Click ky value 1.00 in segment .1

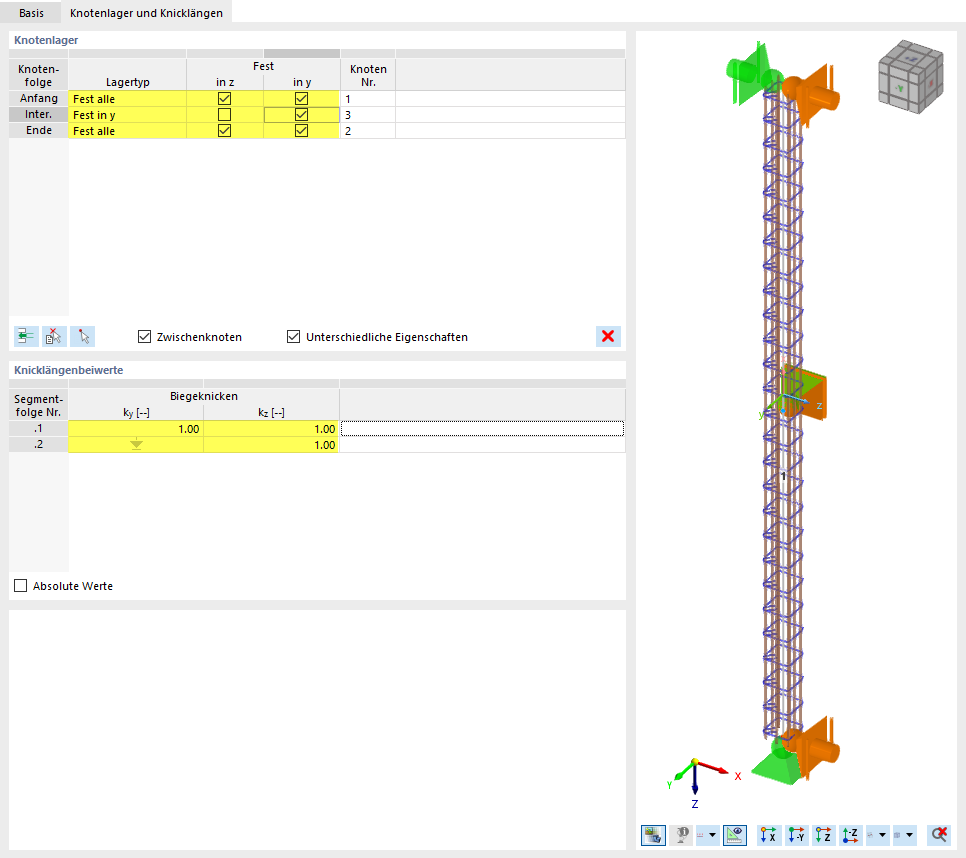[136, 429]
